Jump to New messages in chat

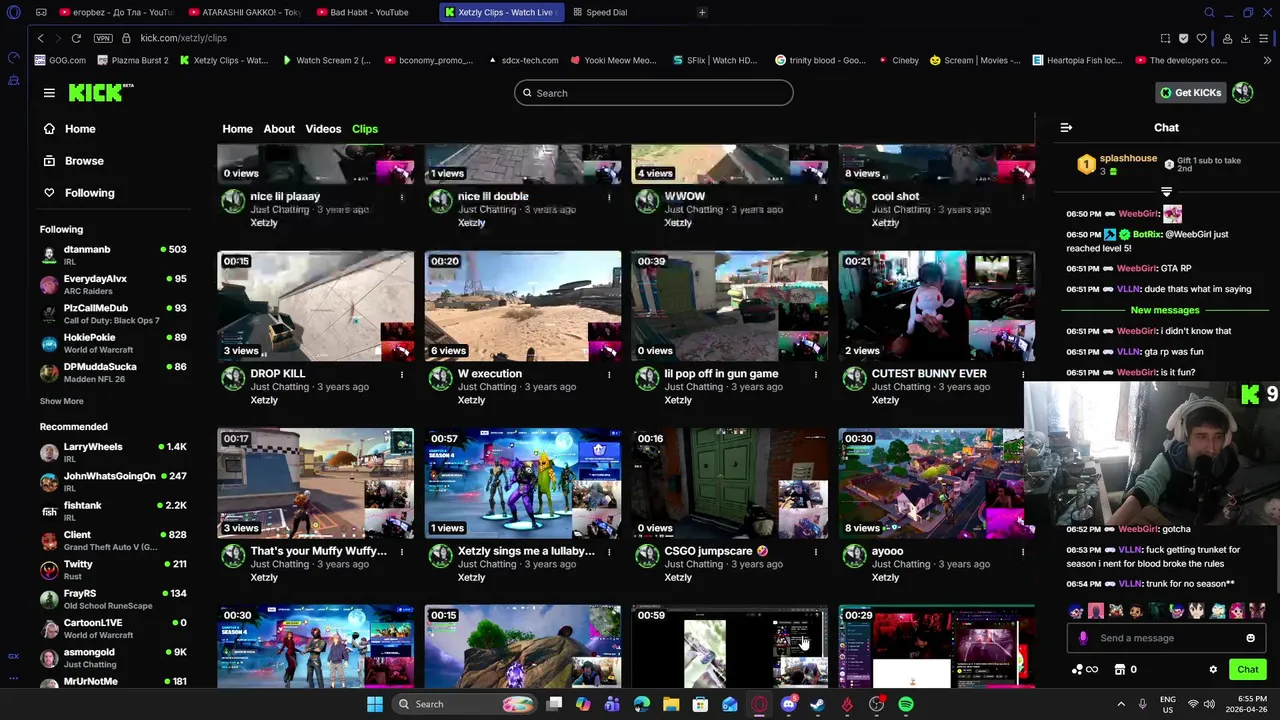click(1165, 310)
